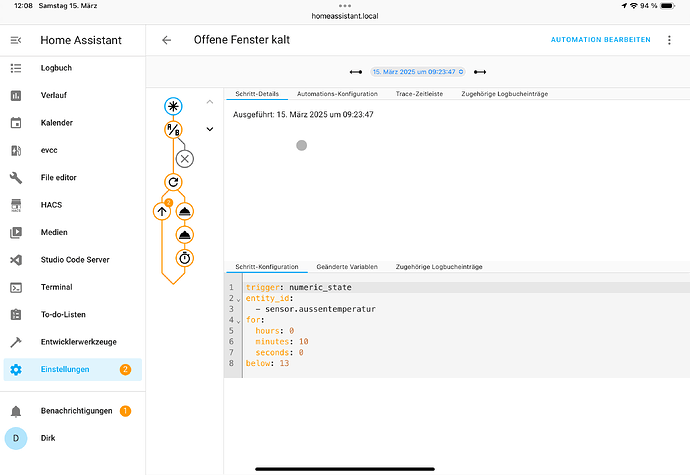Toggle the sidebar hamburger menu

pyautogui.click(x=16, y=40)
